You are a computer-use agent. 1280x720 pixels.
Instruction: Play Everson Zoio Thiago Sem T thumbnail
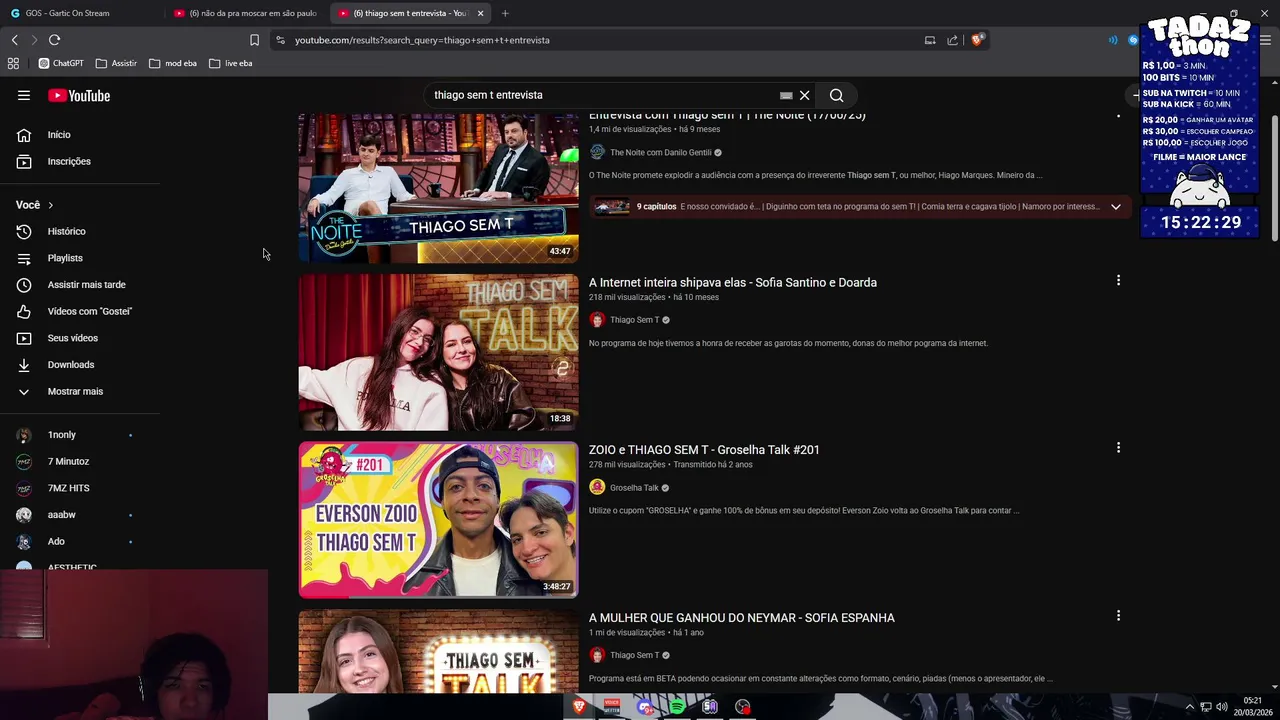coord(438,520)
